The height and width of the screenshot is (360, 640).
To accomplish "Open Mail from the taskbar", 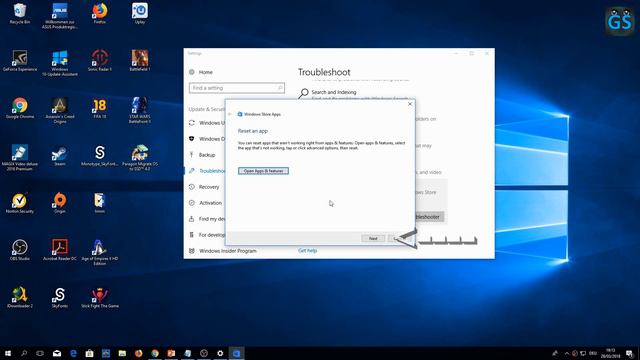I will tap(57, 353).
